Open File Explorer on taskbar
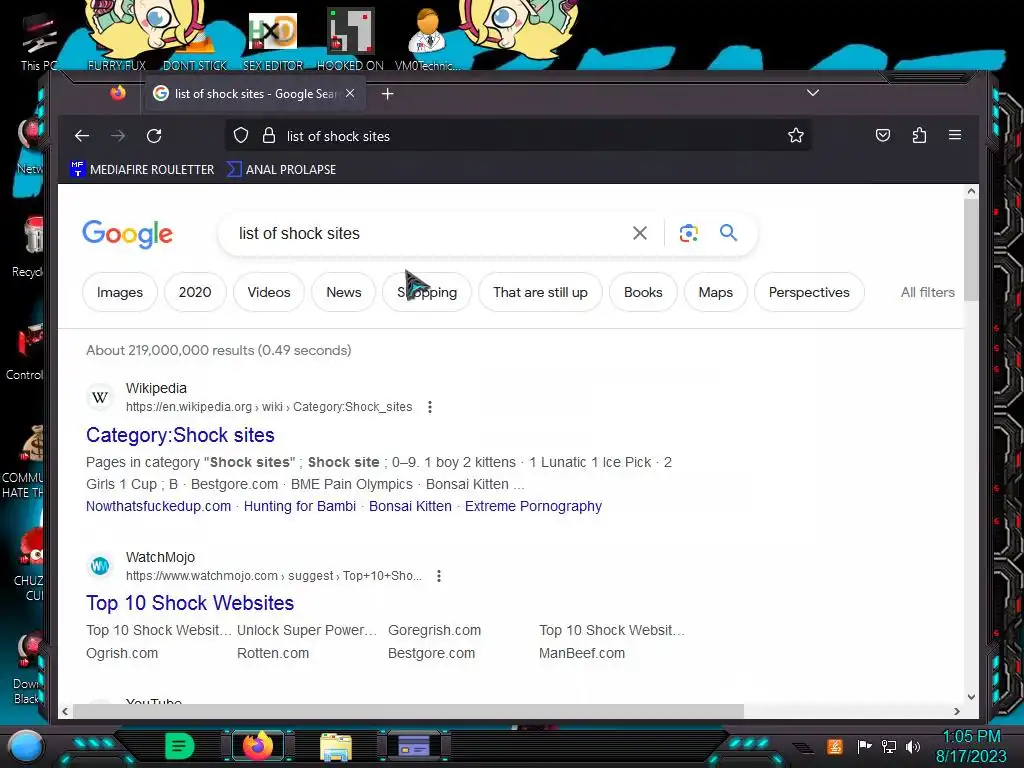Screen dimensions: 1024x768 coord(336,747)
